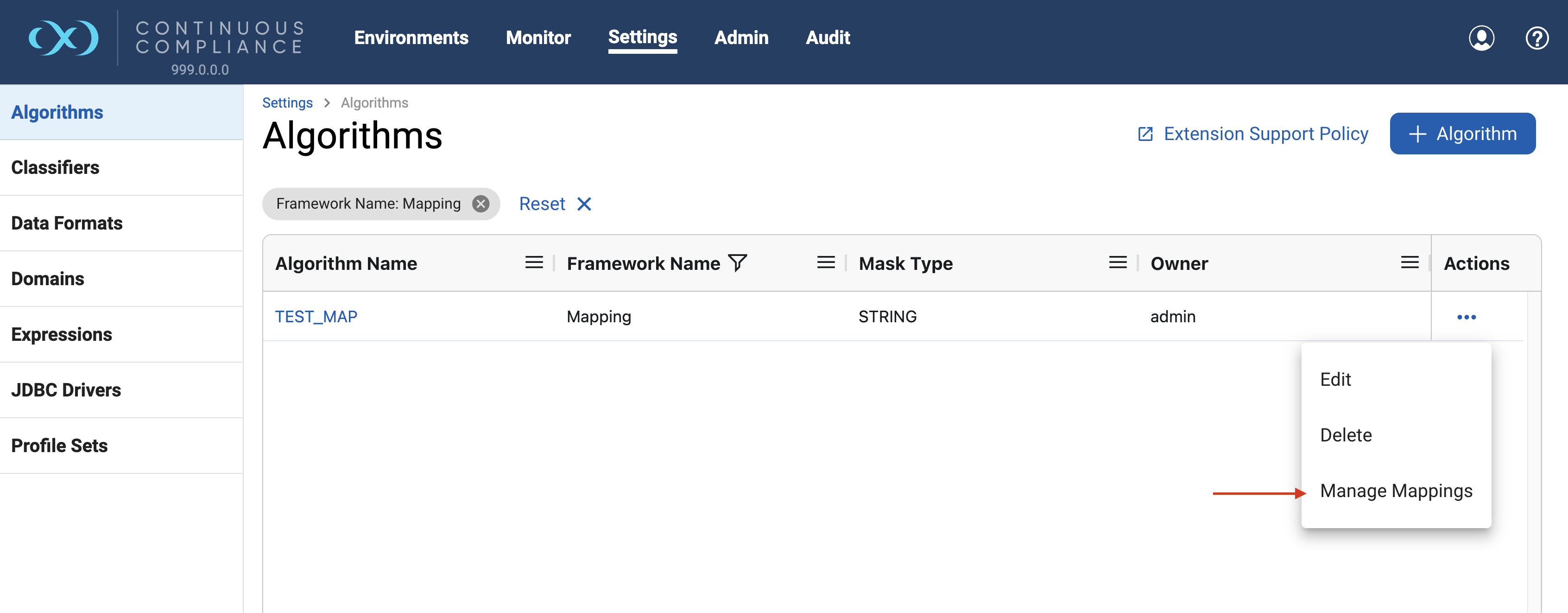
Task: Select Manage Mappings from the menu
Action: (1396, 491)
